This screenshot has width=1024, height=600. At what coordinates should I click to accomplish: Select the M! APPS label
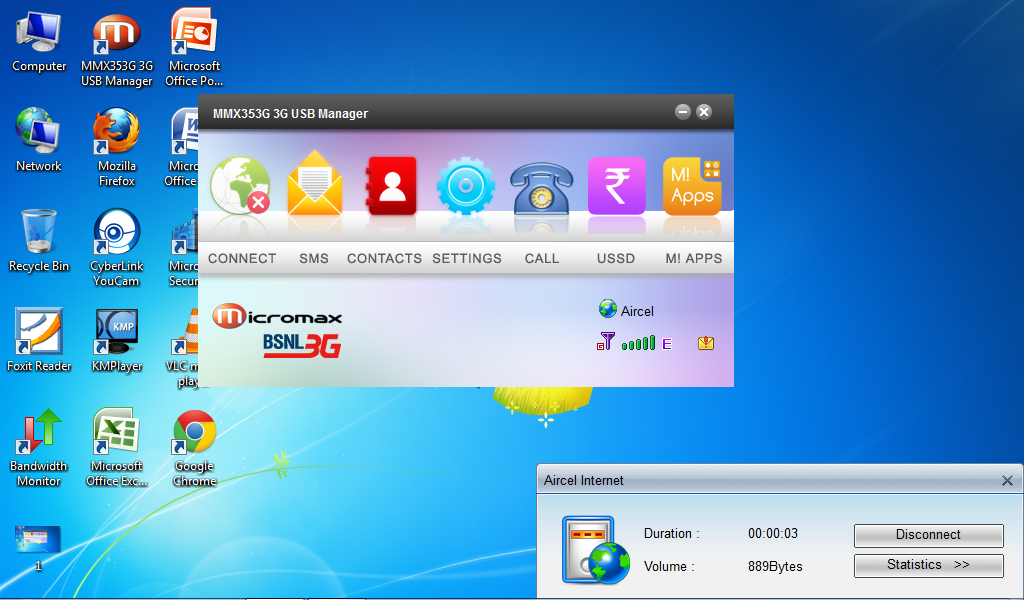point(694,259)
